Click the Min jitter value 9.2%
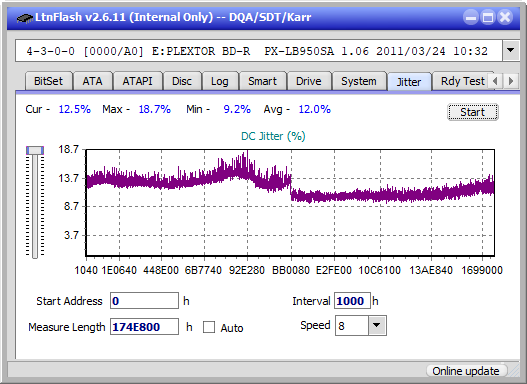Screen dimensions: 527x384 coord(237,109)
